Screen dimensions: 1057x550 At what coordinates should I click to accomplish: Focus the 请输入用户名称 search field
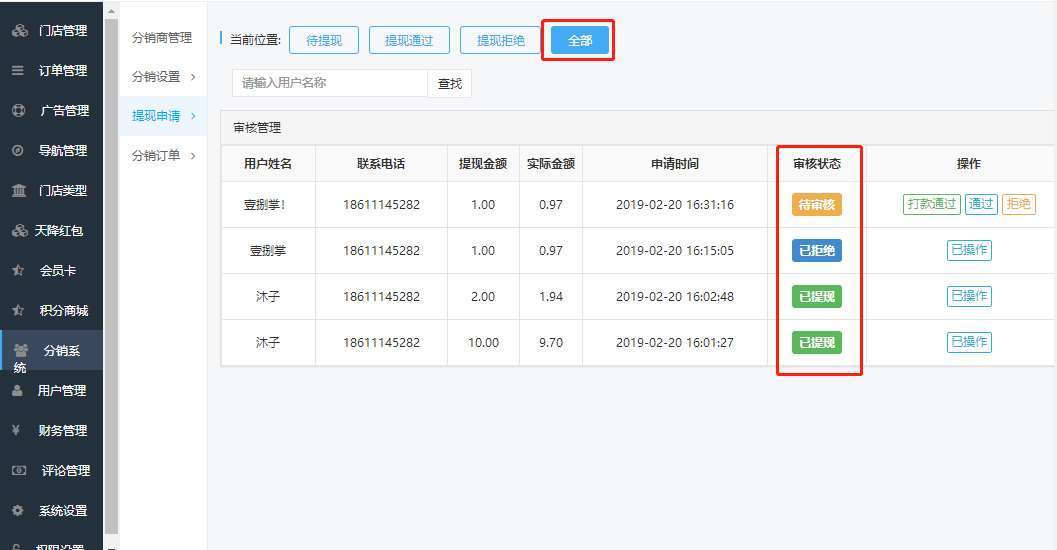(330, 83)
